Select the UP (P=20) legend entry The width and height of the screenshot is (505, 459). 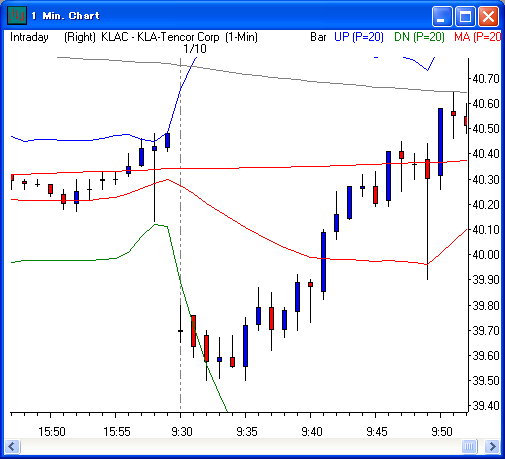click(x=359, y=37)
